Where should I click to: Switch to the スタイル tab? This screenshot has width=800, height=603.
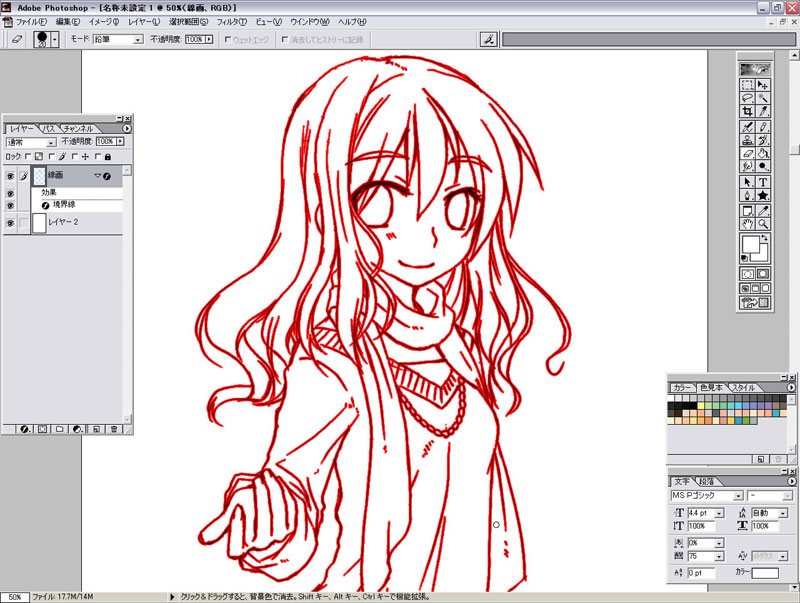(743, 388)
